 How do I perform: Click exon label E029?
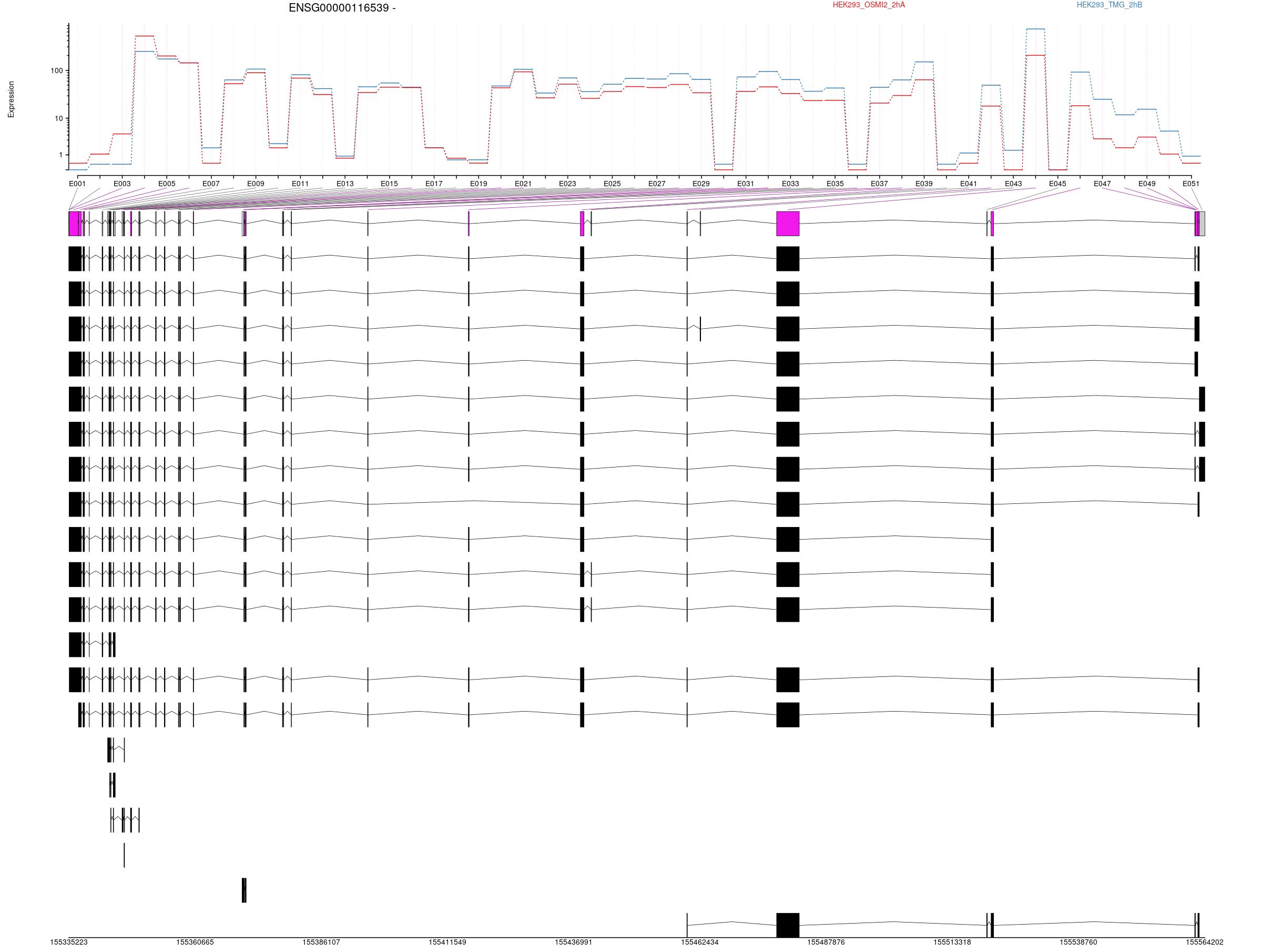tap(701, 184)
